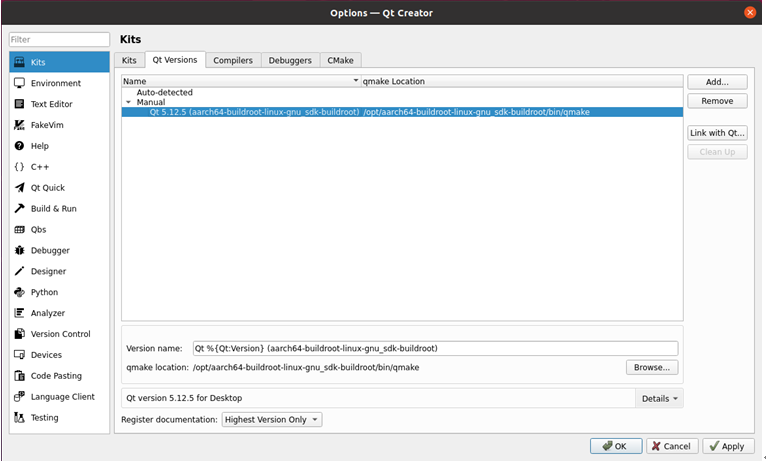
Task: Click the 'Qt version 5.12.5 for Desktop' text
Action: (184, 398)
